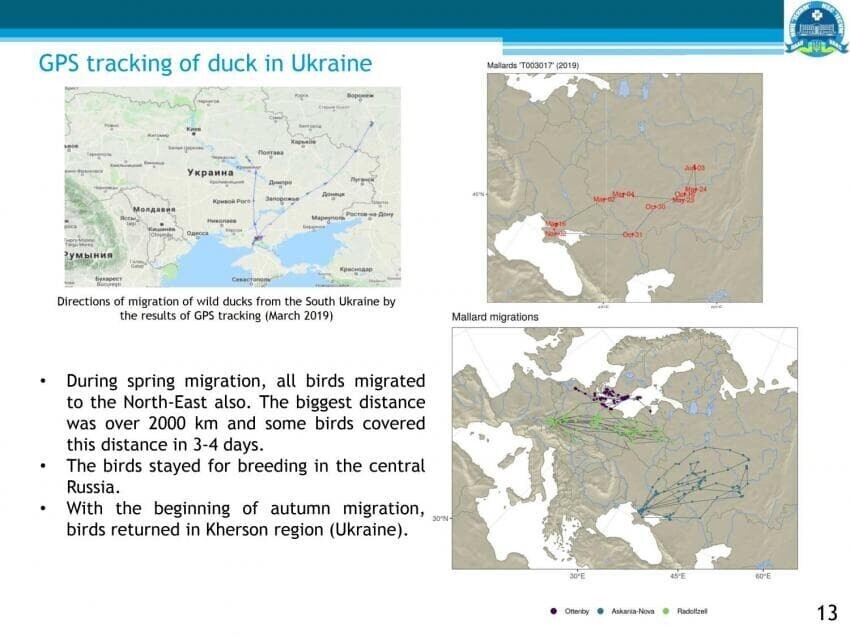
Task: Click the red 'Oct-31' tracking point label
Action: click(x=633, y=235)
